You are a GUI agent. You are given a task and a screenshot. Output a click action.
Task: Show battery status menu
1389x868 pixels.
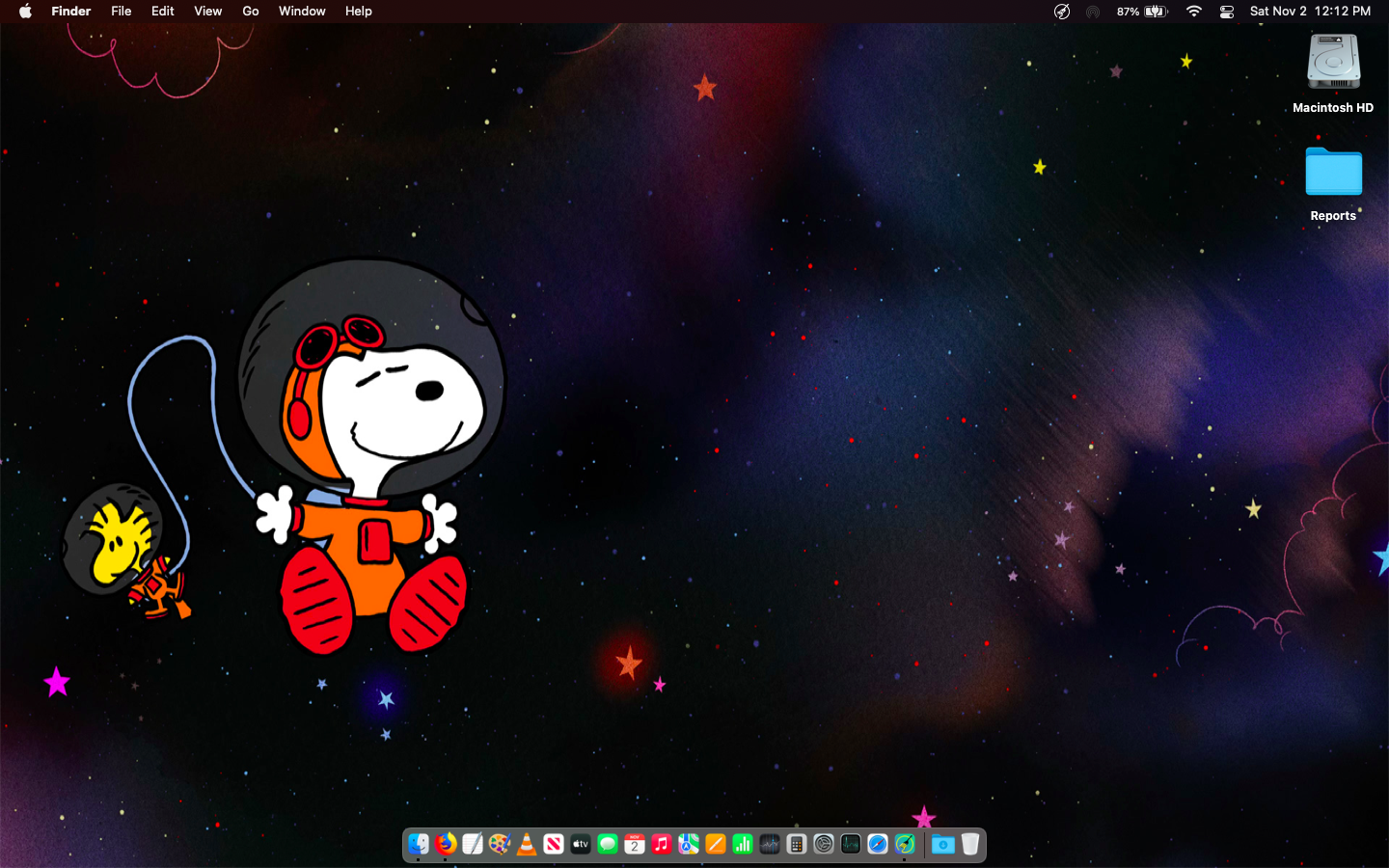click(x=1156, y=12)
